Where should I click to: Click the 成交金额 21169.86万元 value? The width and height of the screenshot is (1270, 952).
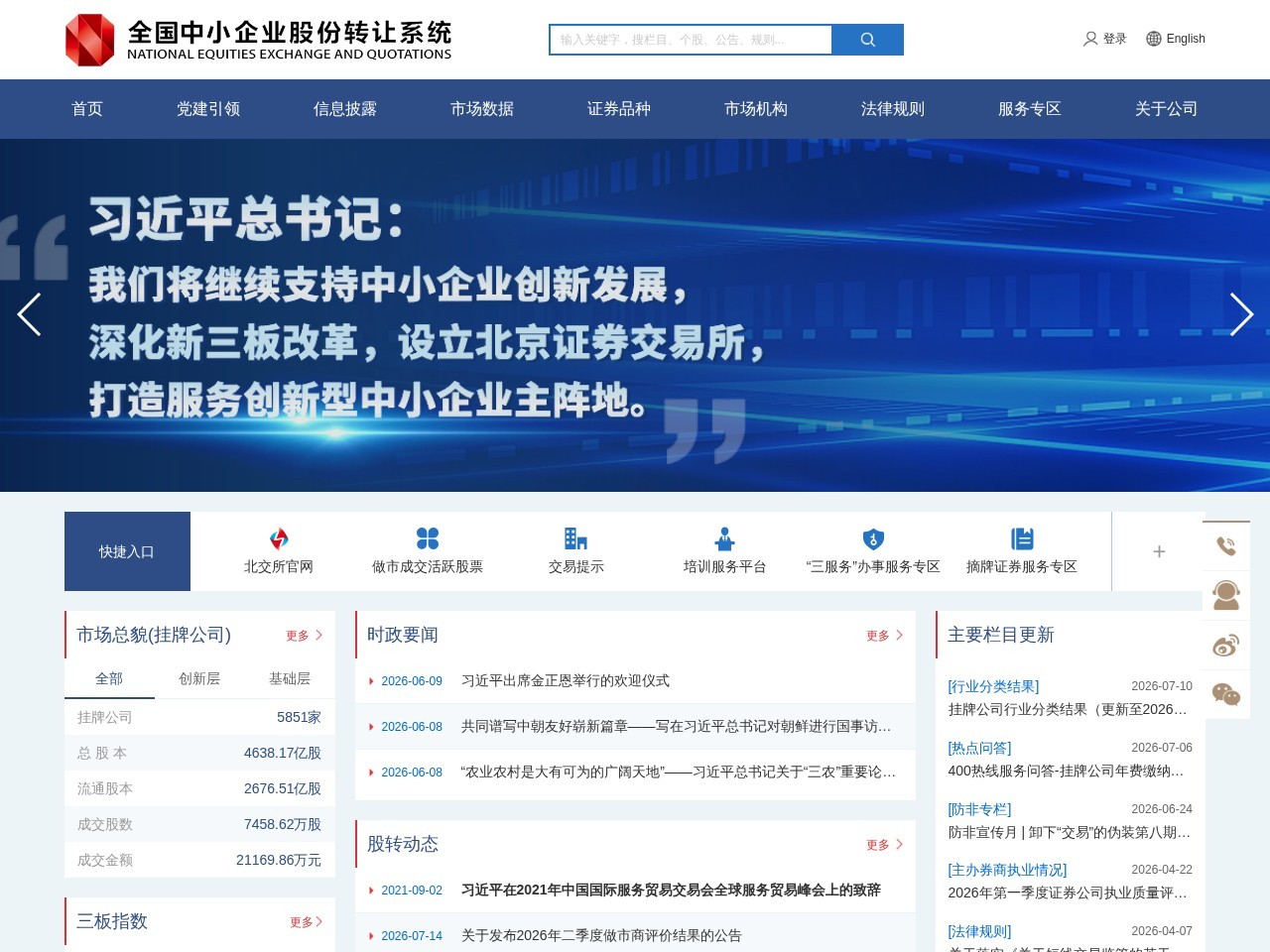click(x=278, y=860)
